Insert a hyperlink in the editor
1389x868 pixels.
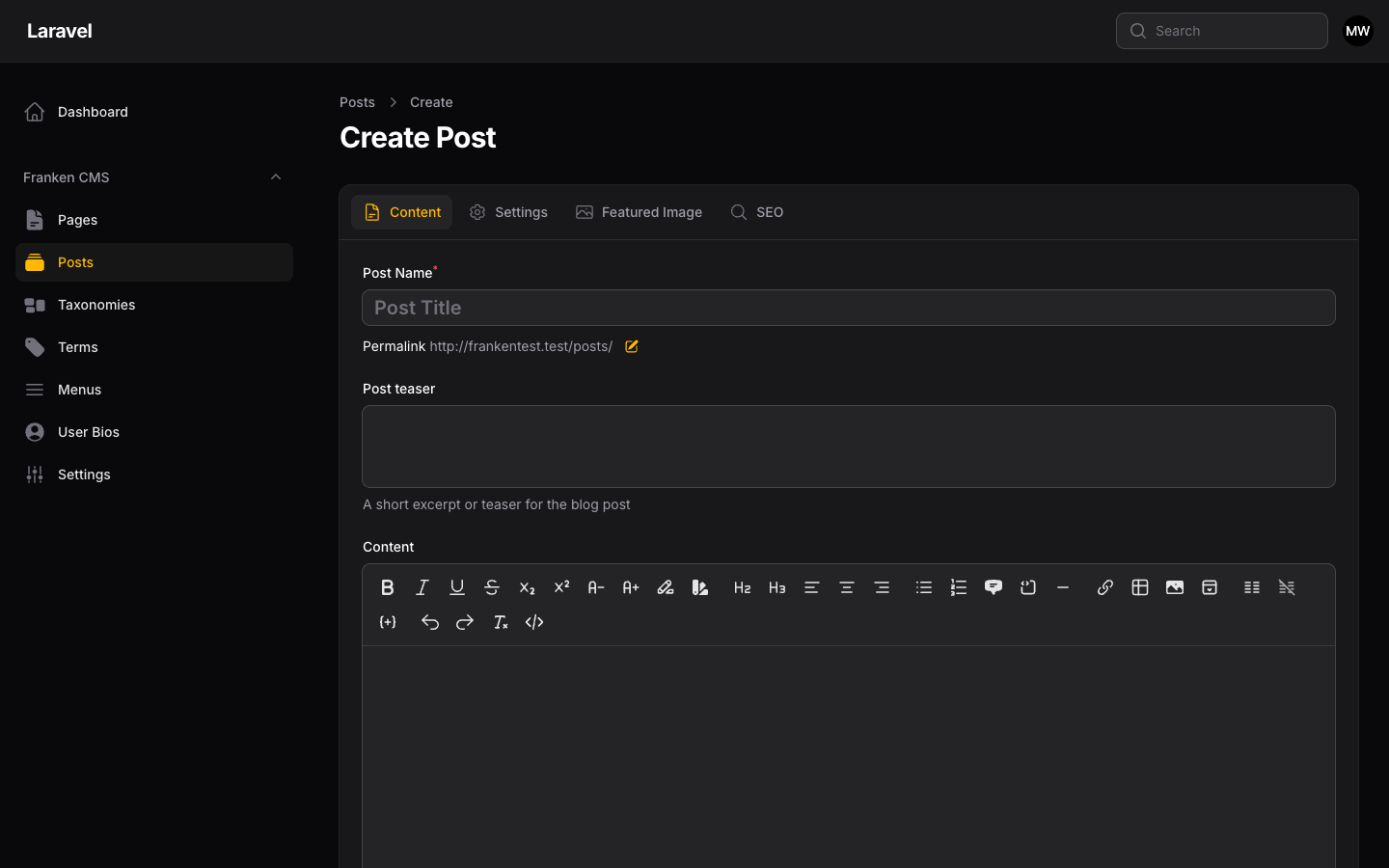[x=1105, y=587]
